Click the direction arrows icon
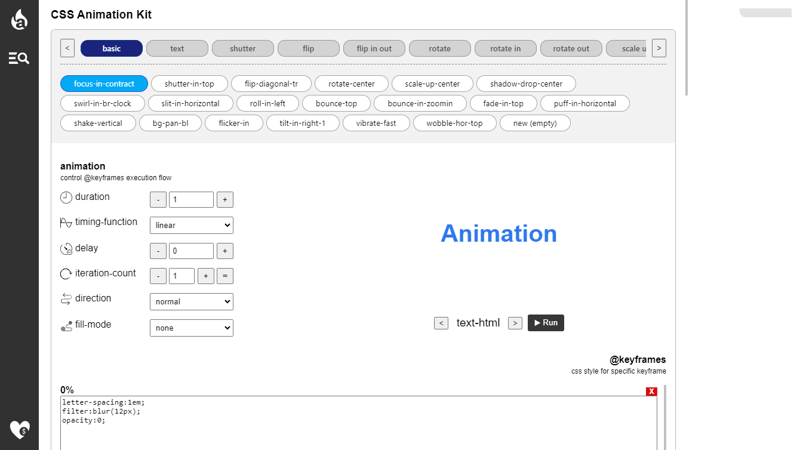Viewport: 800px width, 450px height. click(x=66, y=299)
